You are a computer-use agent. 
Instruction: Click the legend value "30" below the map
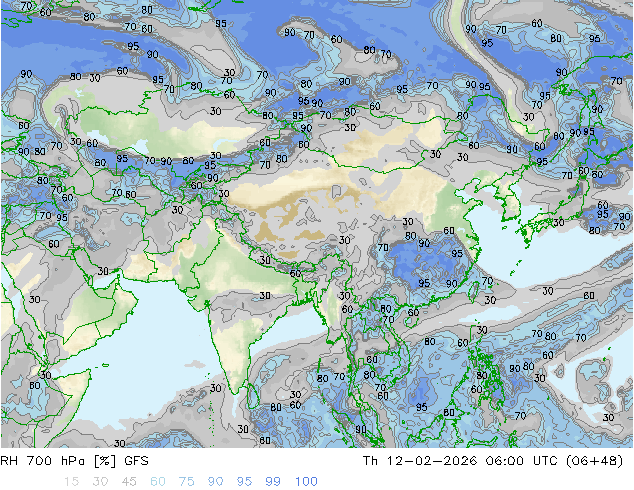pos(100,482)
